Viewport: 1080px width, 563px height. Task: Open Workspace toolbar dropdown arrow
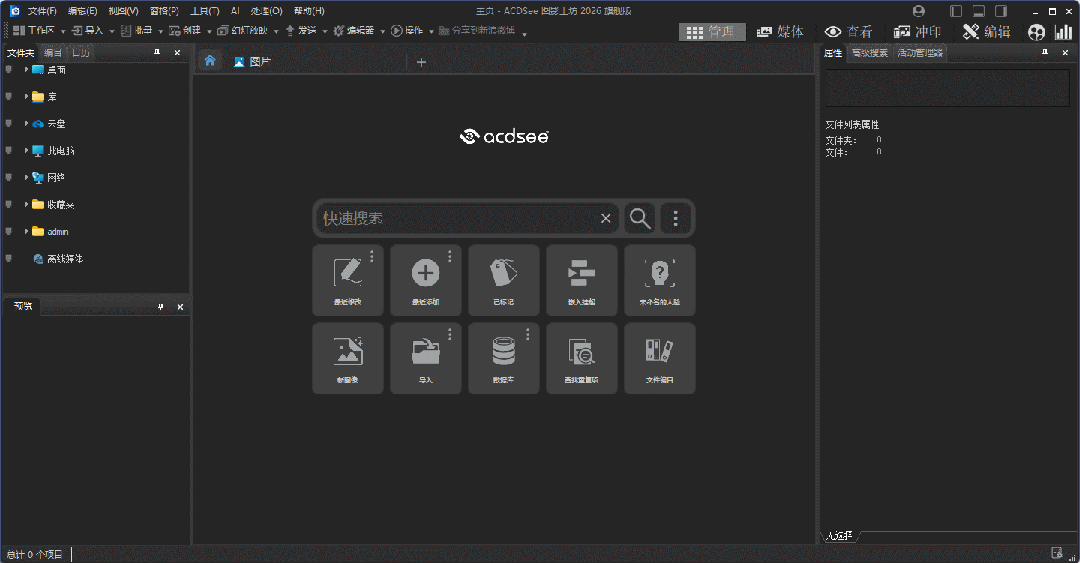(63, 32)
